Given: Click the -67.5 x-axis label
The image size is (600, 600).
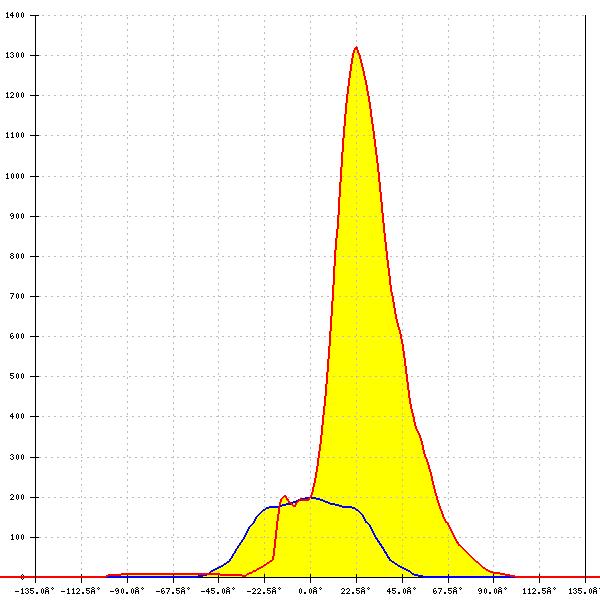Looking at the screenshot, I should [173, 591].
